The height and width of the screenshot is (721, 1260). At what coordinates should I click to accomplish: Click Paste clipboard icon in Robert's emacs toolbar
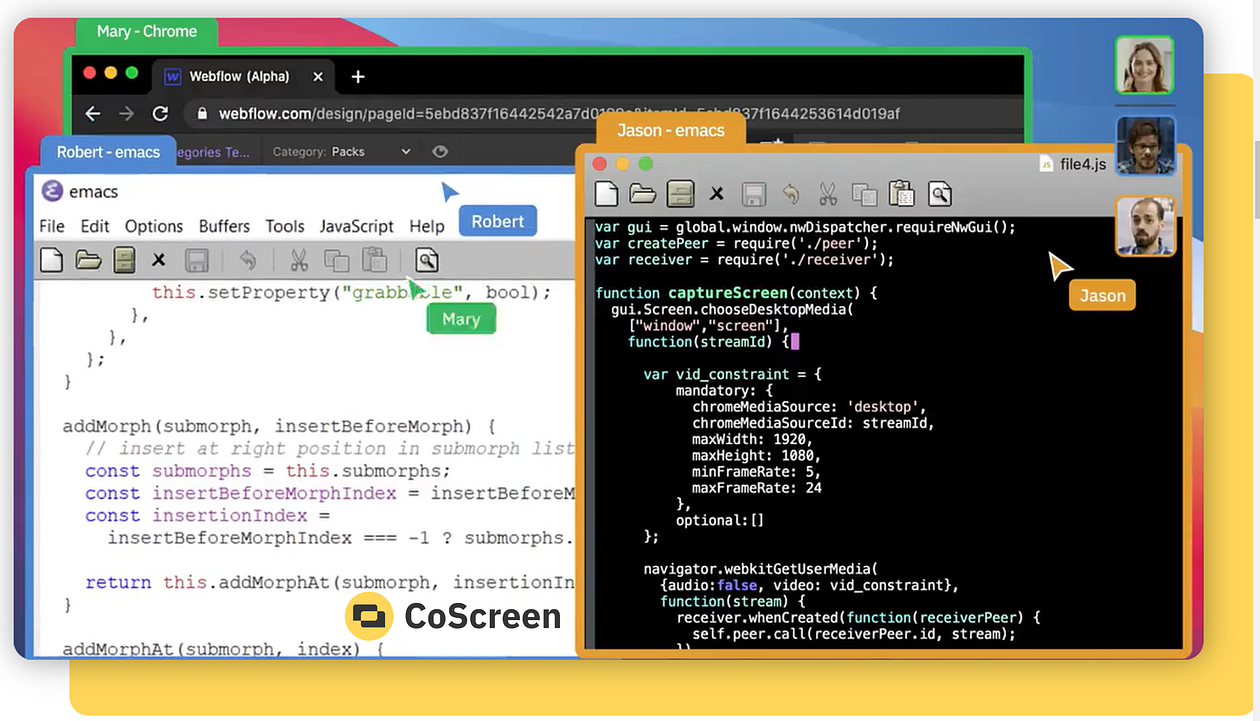[x=374, y=260]
